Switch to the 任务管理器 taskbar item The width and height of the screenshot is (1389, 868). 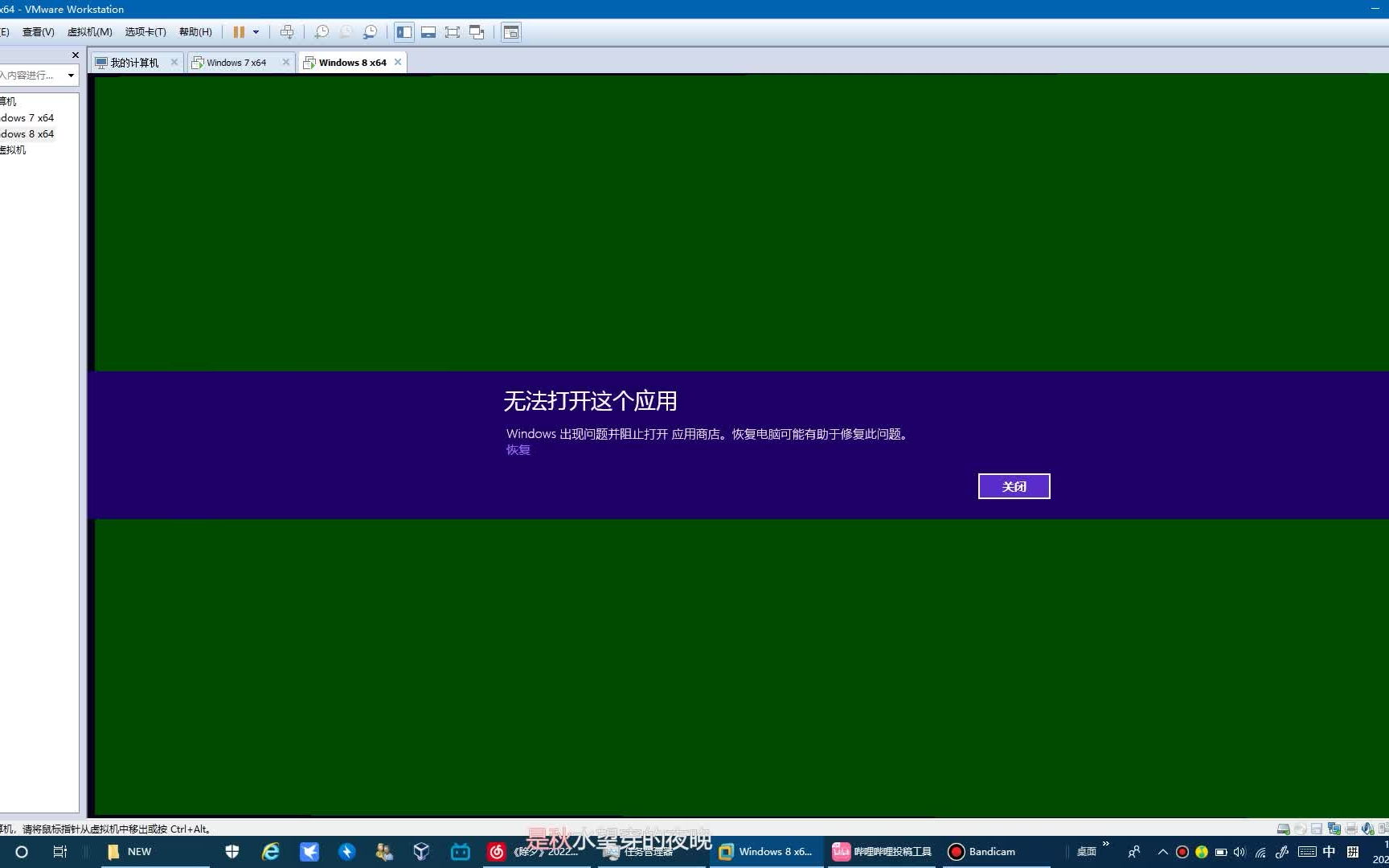[651, 852]
